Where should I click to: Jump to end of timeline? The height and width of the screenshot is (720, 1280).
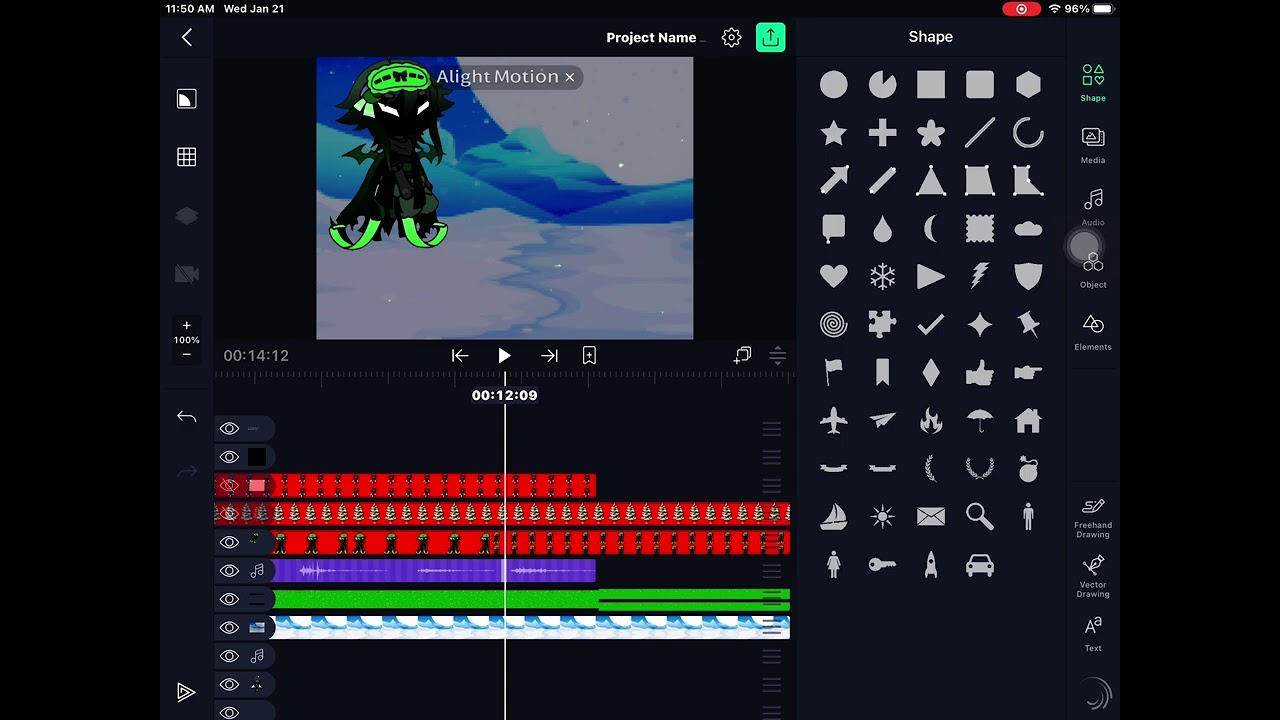[x=549, y=355]
